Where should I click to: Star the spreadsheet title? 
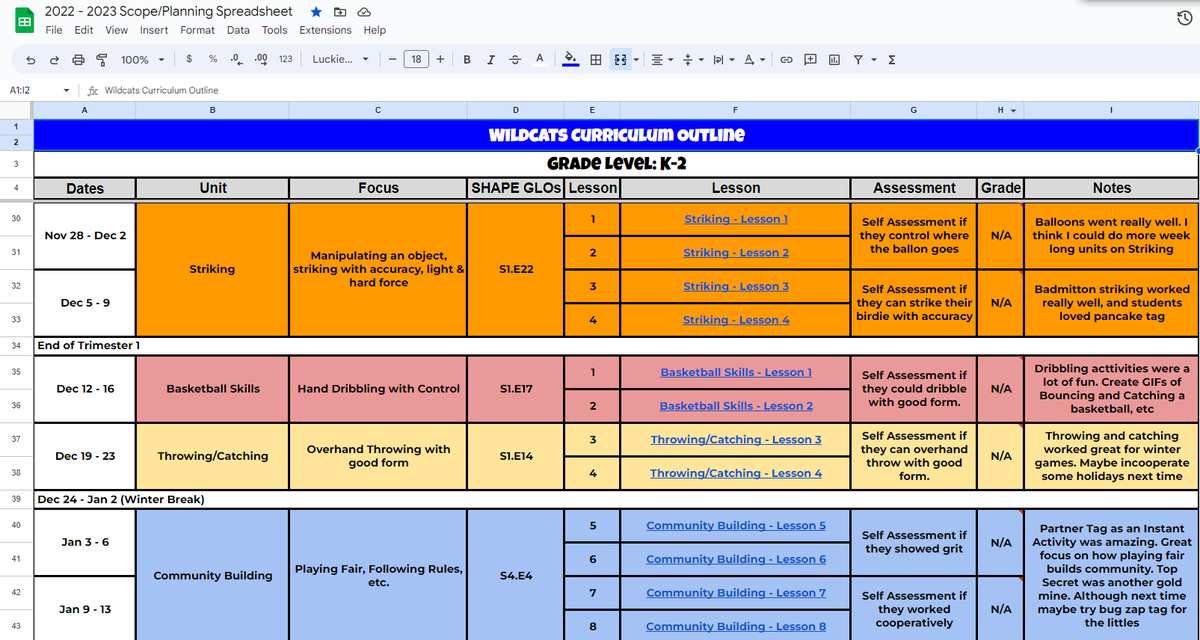pos(316,11)
